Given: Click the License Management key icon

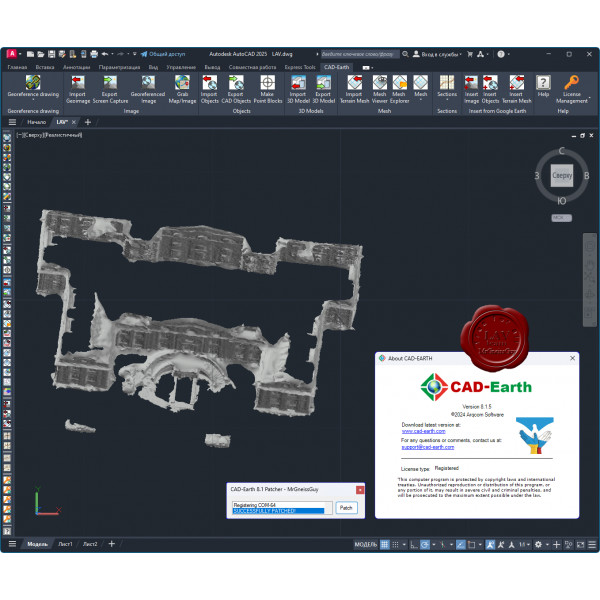Looking at the screenshot, I should (572, 82).
